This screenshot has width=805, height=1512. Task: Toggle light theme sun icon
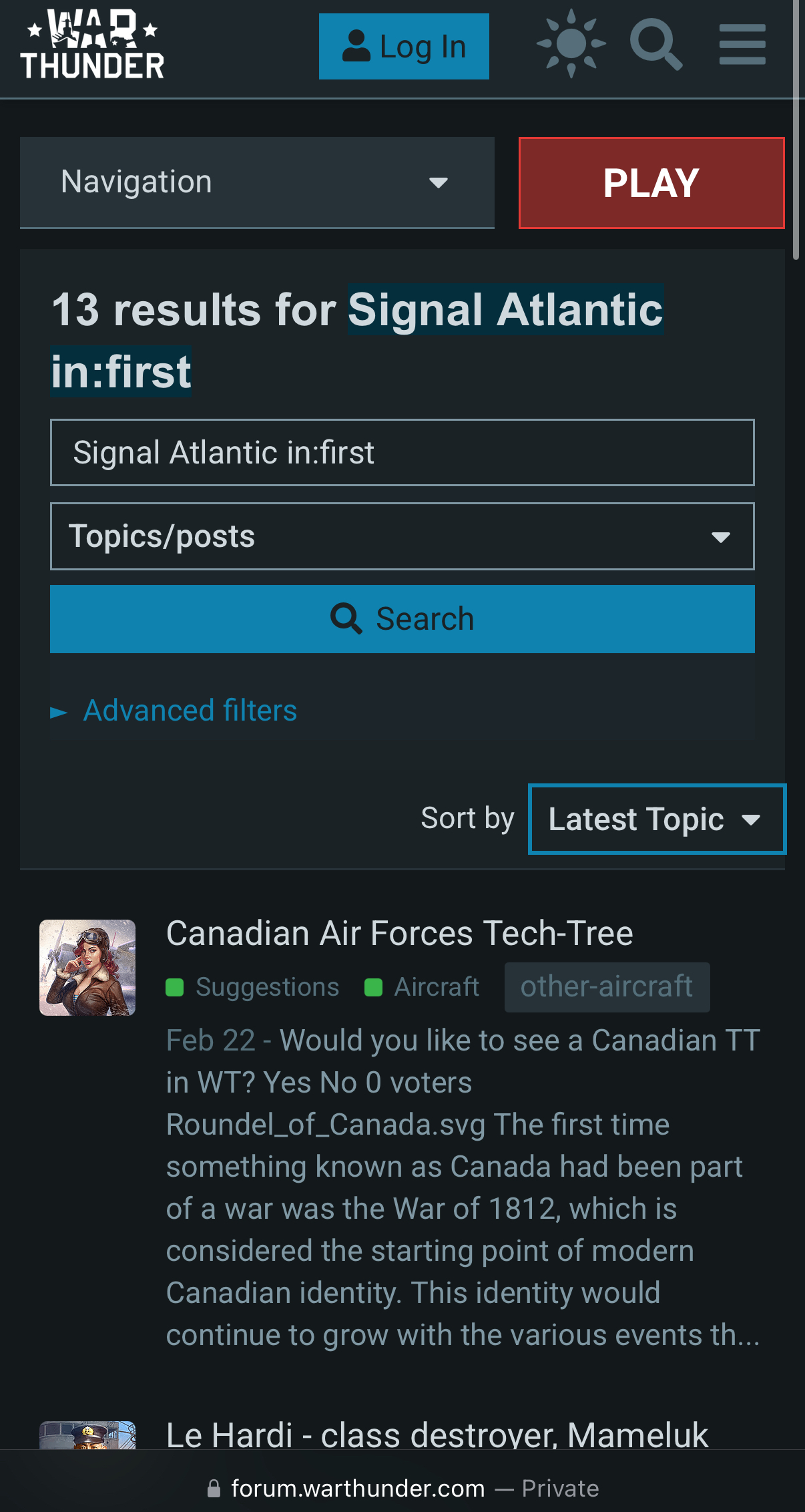571,44
